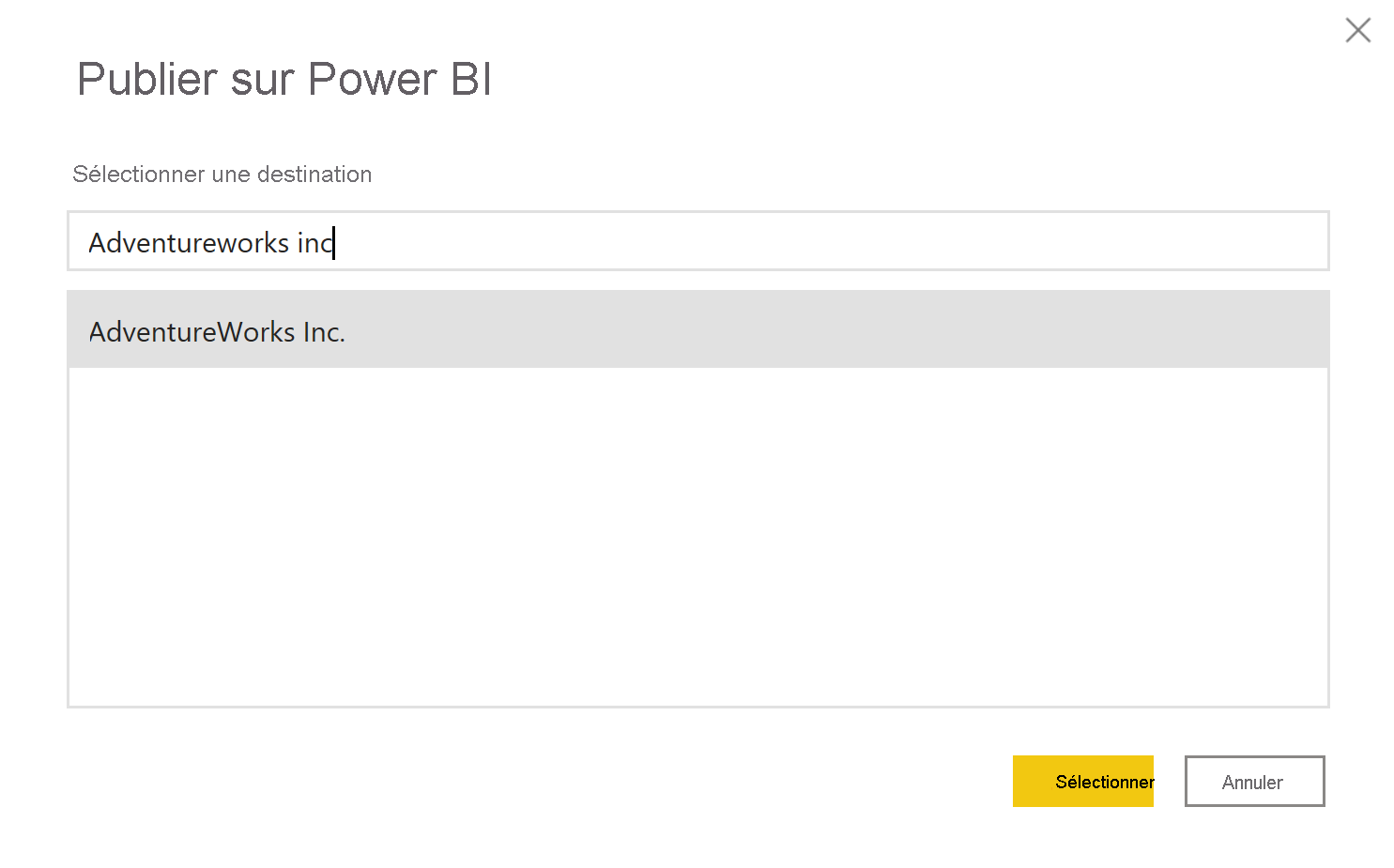Submit the workspace choice with Sélectionner

pos(1083,781)
